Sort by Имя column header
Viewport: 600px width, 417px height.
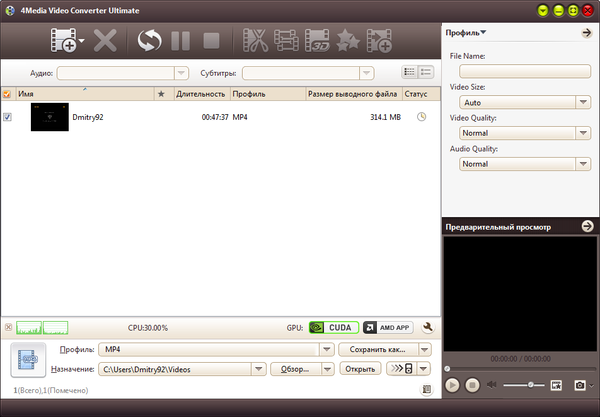tap(85, 94)
